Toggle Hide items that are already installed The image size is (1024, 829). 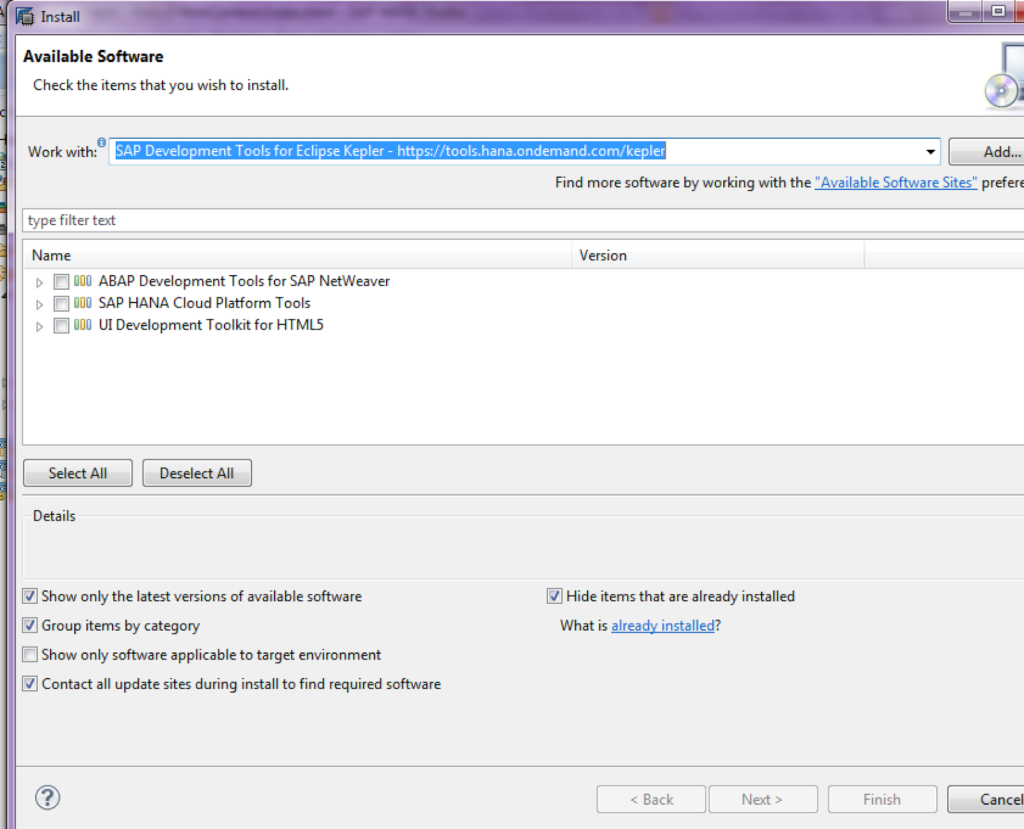(554, 596)
